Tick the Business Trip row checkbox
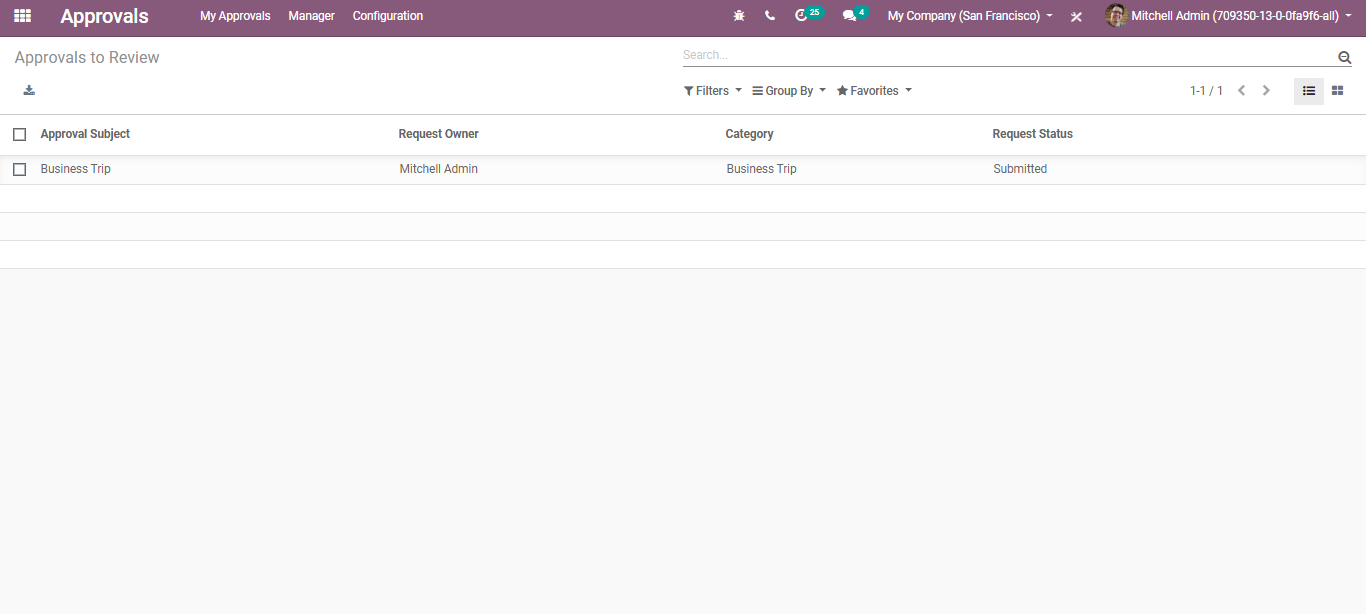This screenshot has height=614, width=1366. point(19,169)
